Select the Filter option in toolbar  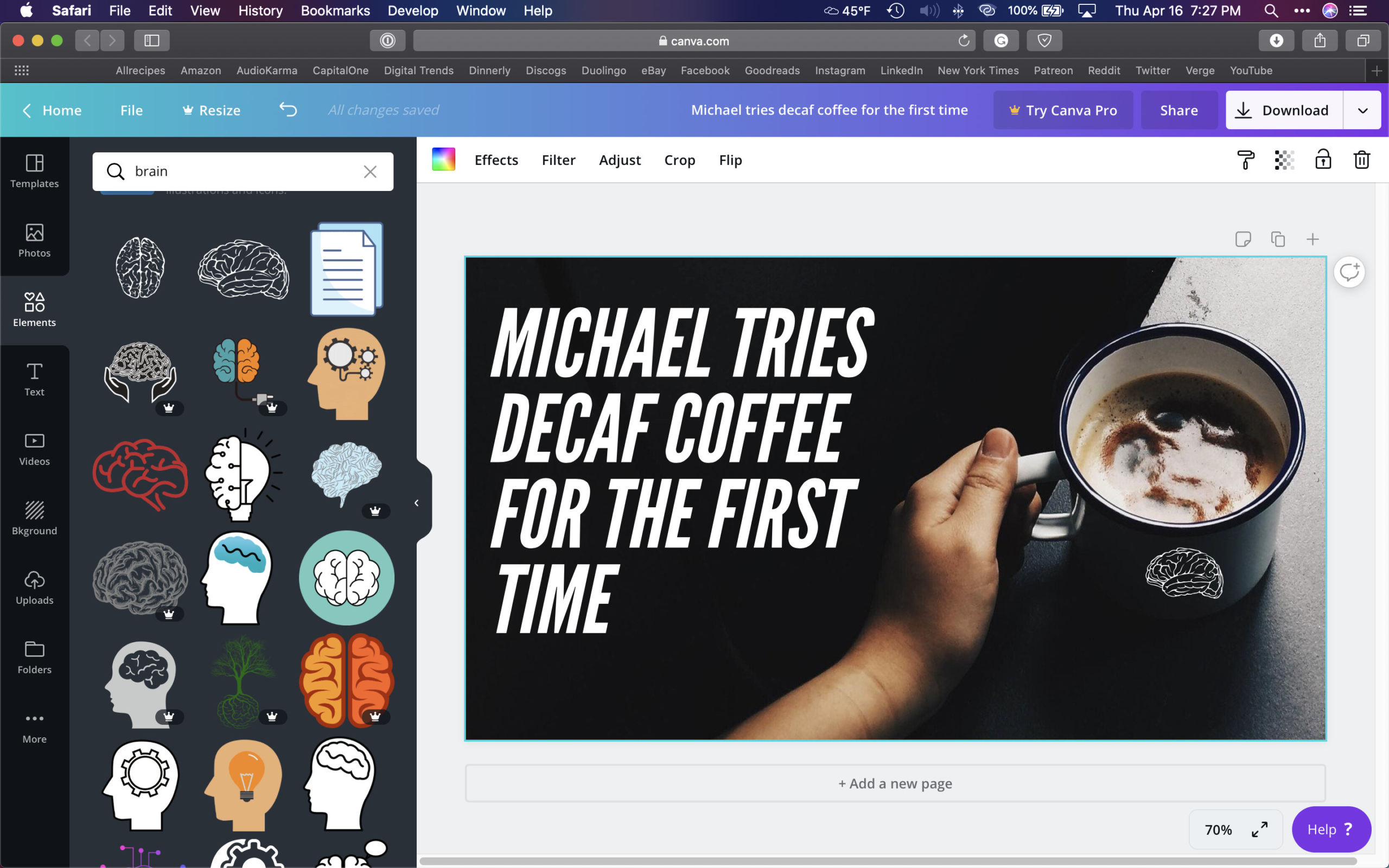pos(558,160)
